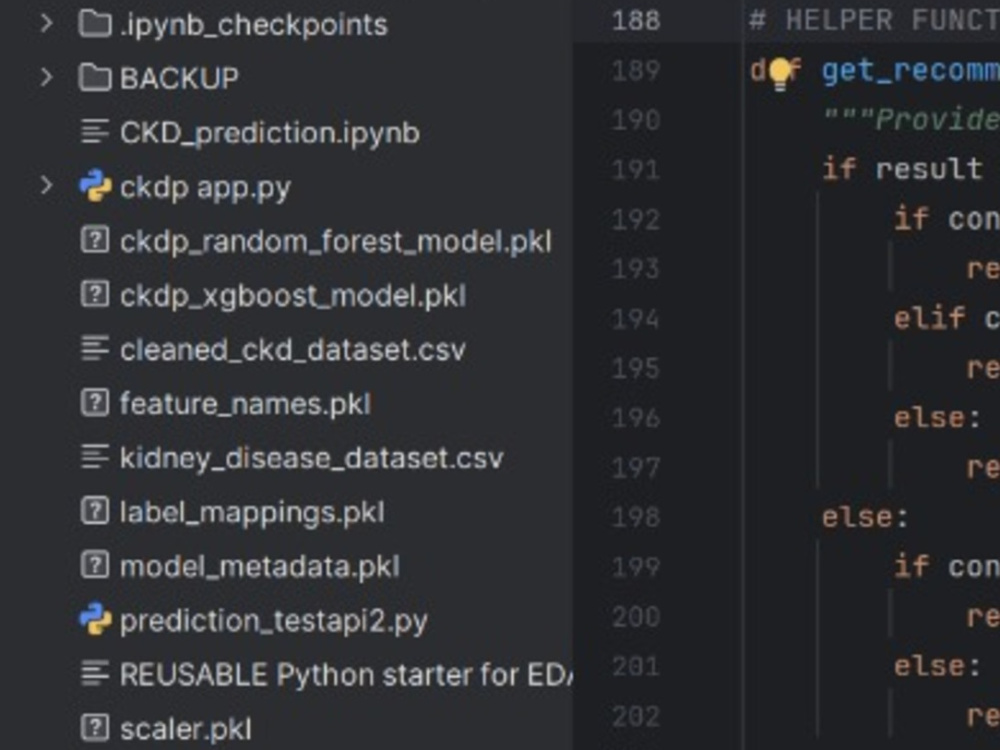Click line number 195 in the gutter
The width and height of the screenshot is (1000, 750).
(635, 368)
